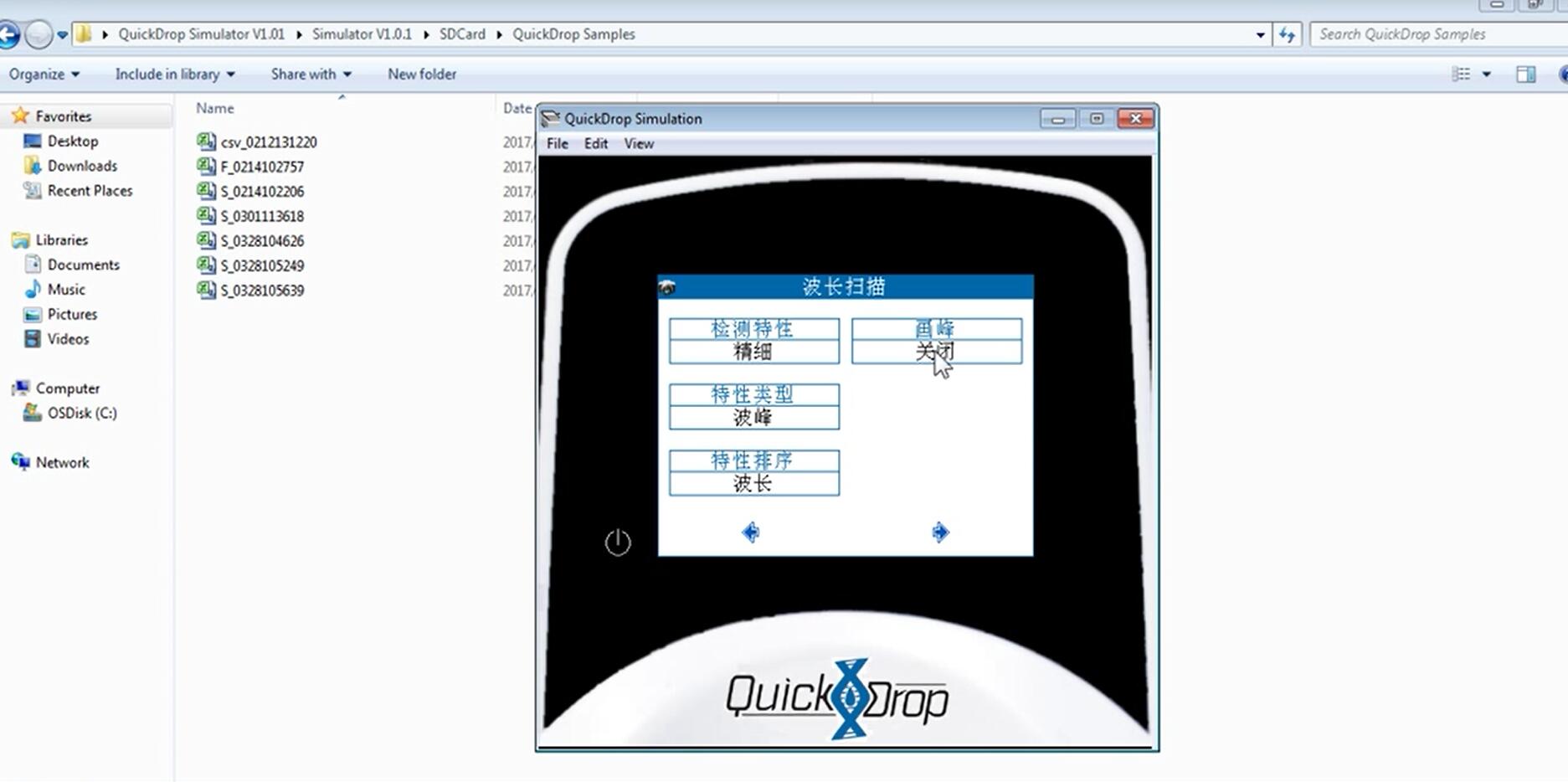Select file S_0328104626
This screenshot has height=782, width=1568.
tap(262, 240)
